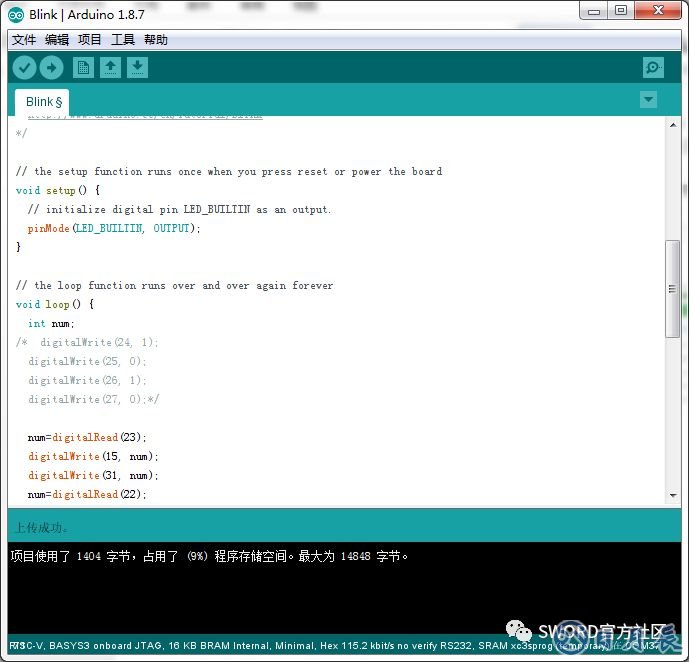Click the Verify checkmark button
The height and width of the screenshot is (662, 689).
point(24,67)
